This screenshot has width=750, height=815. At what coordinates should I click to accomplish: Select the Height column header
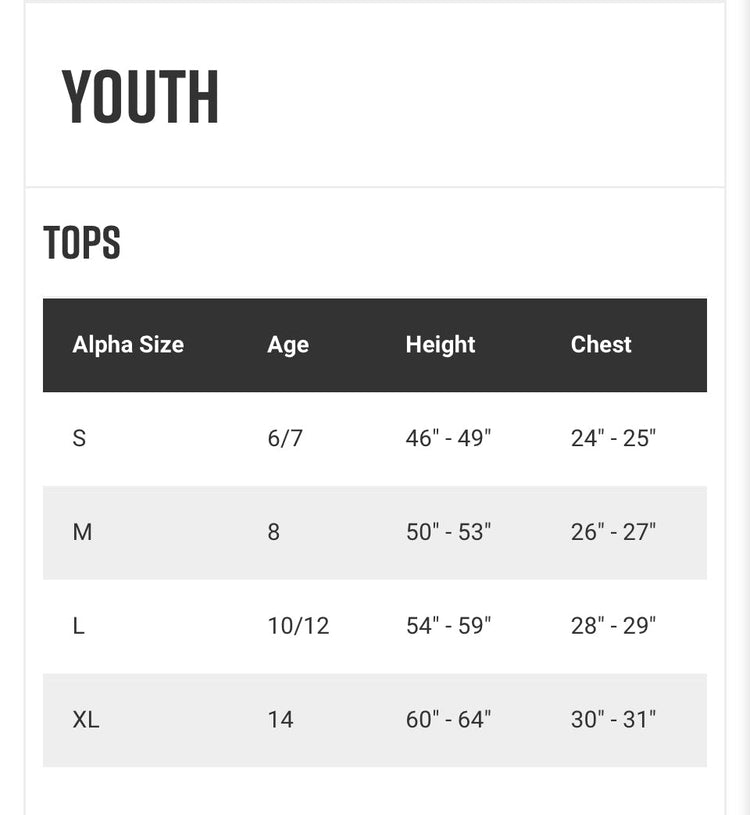point(440,345)
